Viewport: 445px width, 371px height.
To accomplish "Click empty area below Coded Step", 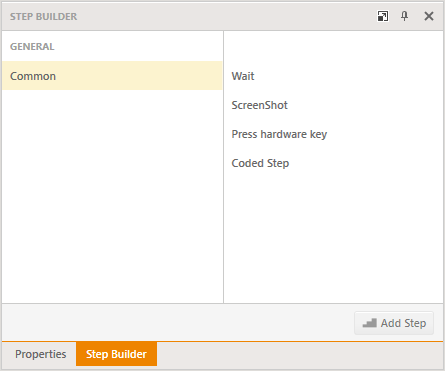I will point(333,237).
